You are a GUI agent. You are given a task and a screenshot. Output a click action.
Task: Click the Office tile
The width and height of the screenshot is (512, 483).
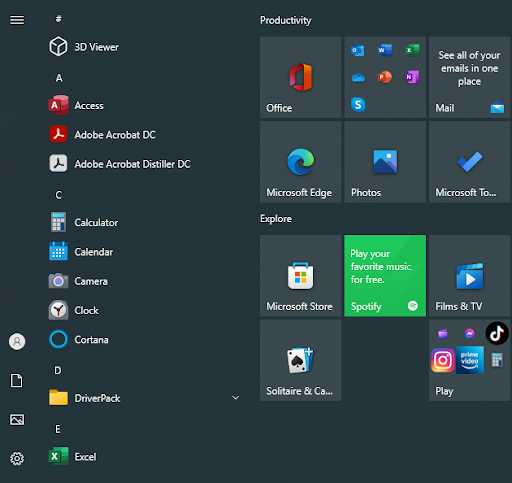coord(301,77)
